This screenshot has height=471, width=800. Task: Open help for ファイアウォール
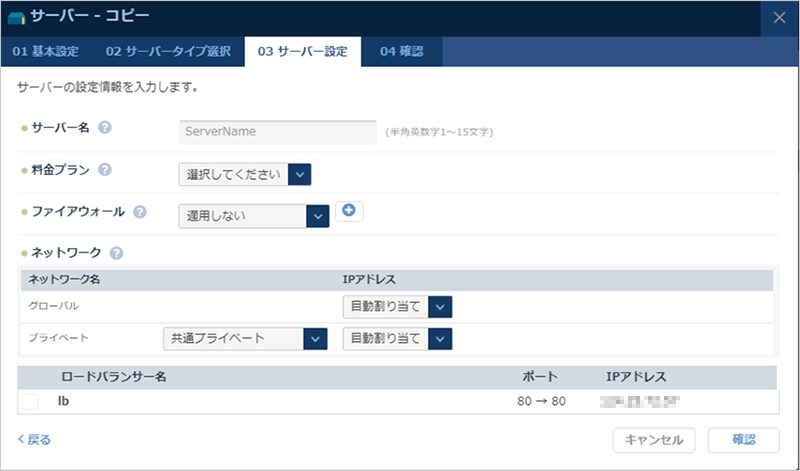tap(140, 211)
